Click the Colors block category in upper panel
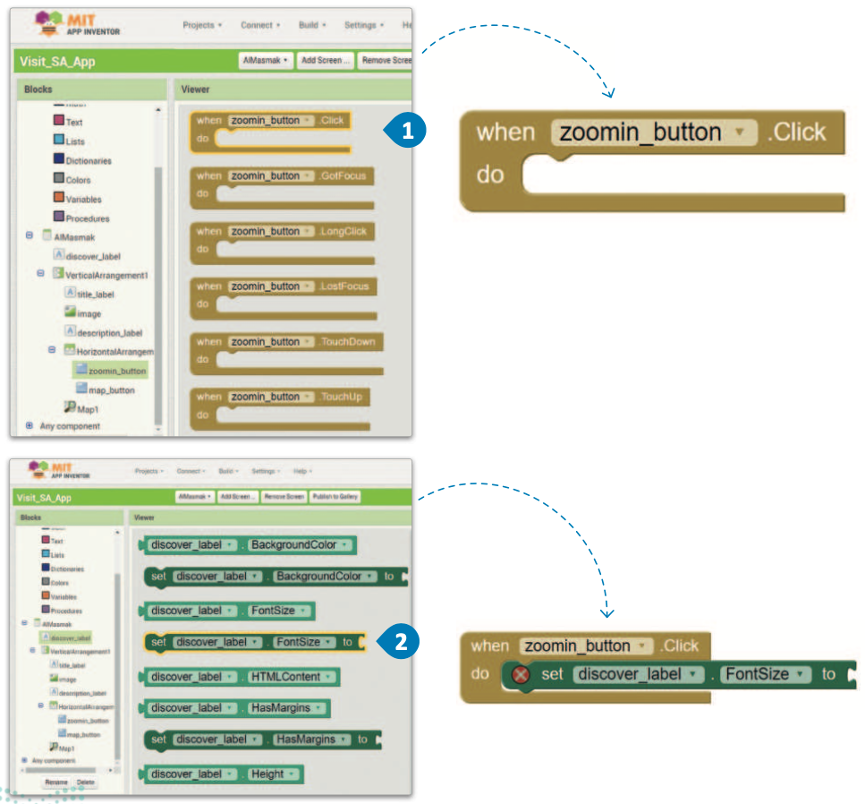Screen dimensions: 866x804 point(77,180)
